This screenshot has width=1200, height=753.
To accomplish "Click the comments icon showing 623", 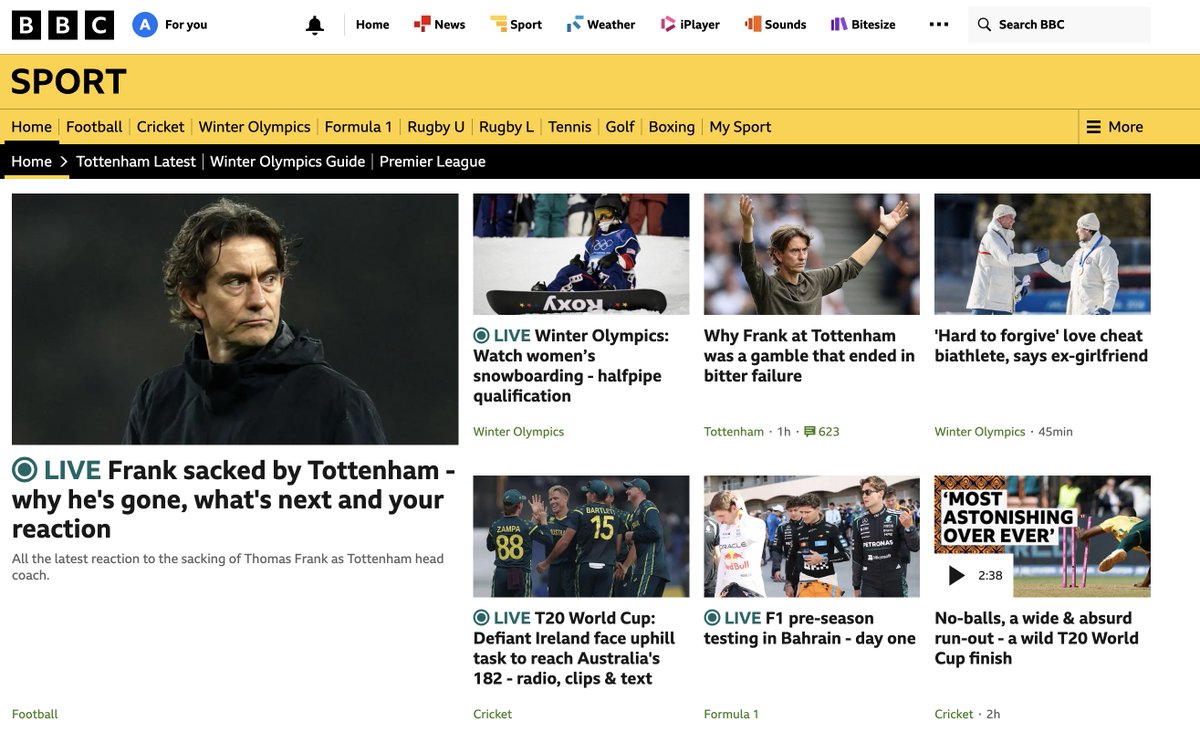I will (x=810, y=432).
